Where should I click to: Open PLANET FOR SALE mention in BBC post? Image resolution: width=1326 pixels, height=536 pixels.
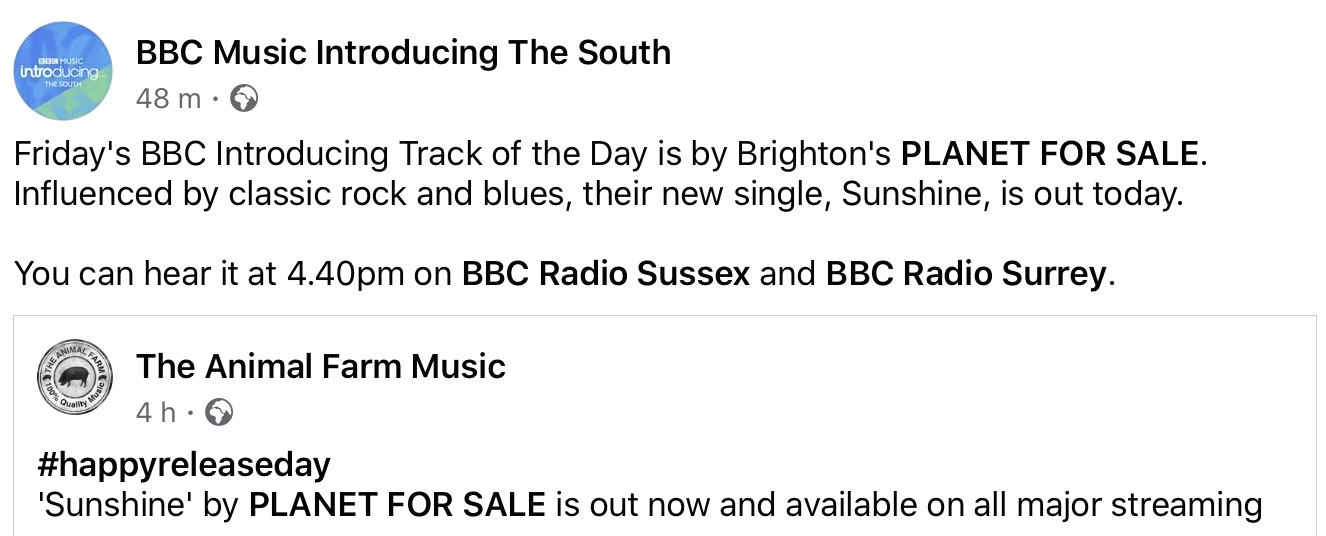(1049, 154)
